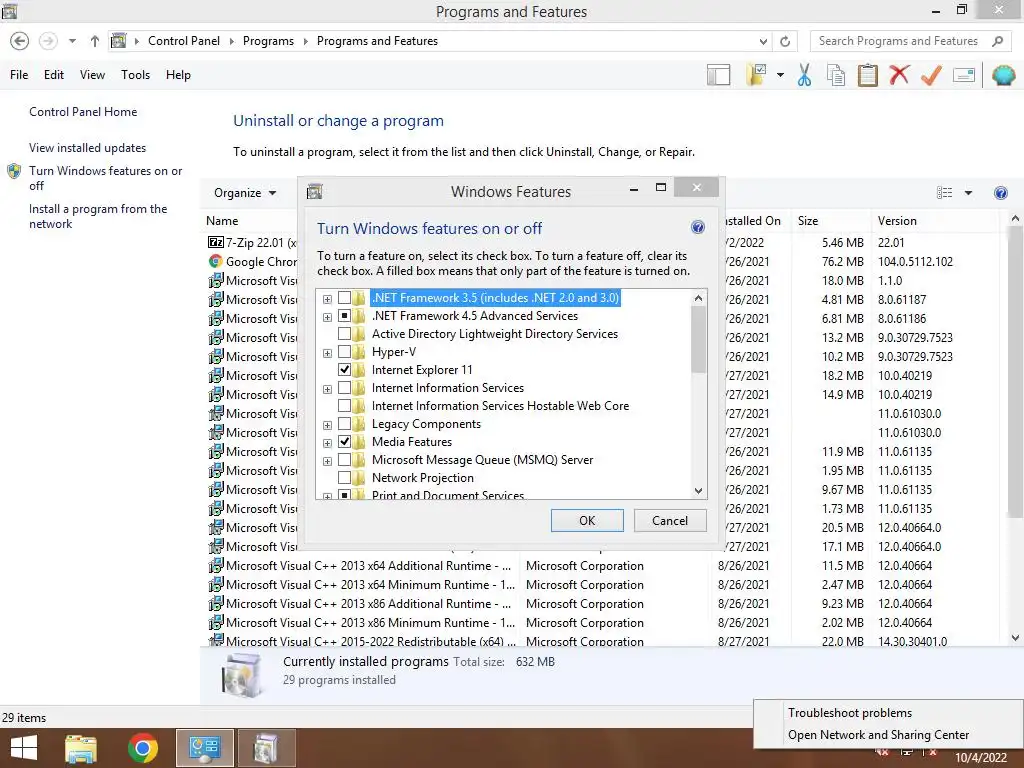Expand the Media Features node
The height and width of the screenshot is (768, 1024).
(327, 443)
